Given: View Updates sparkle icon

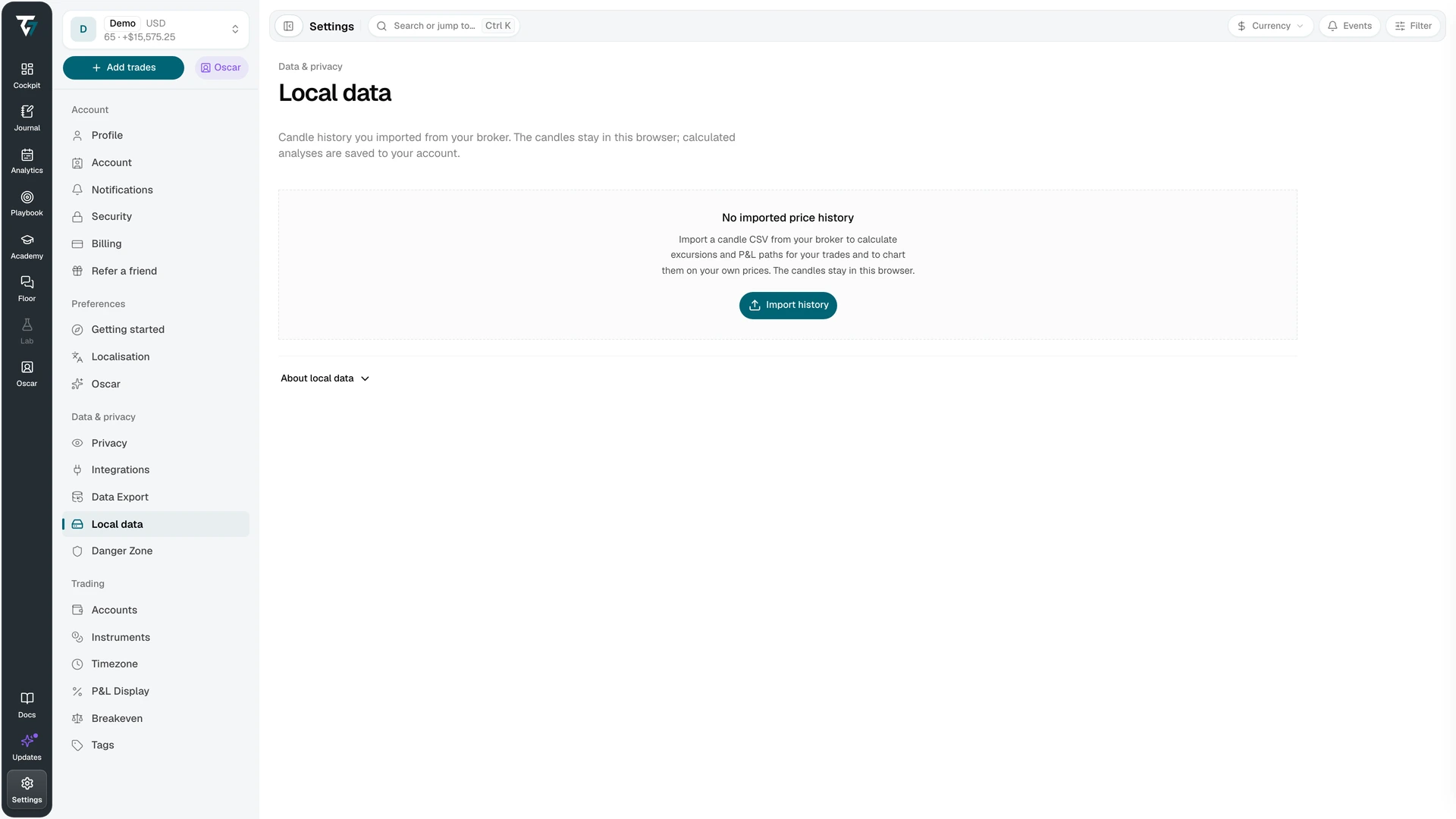Looking at the screenshot, I should click(x=27, y=748).
